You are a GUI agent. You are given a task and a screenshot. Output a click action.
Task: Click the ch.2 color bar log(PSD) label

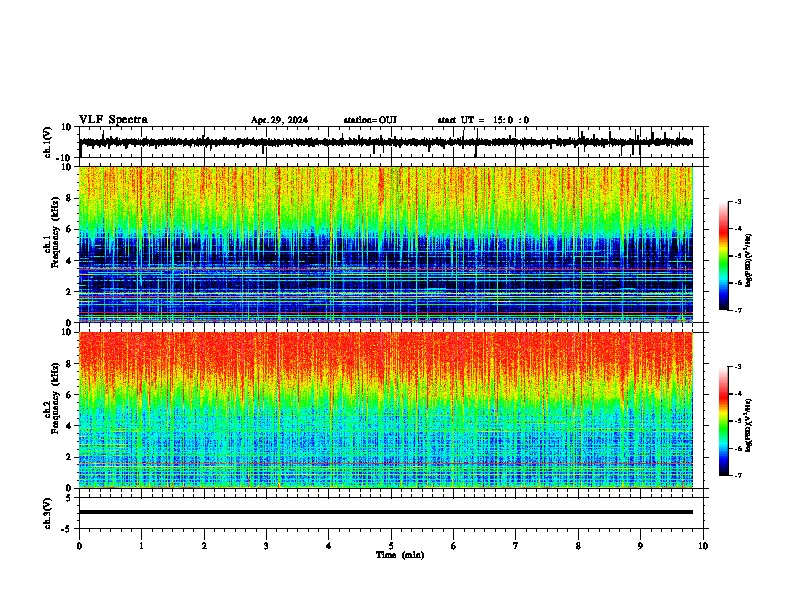pos(749,425)
